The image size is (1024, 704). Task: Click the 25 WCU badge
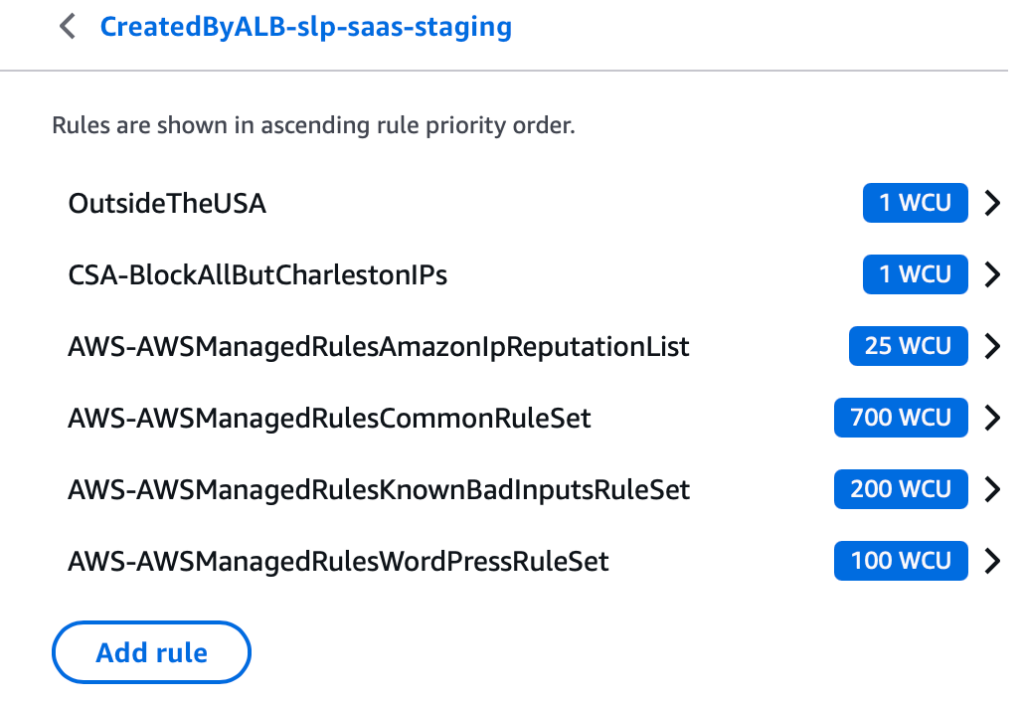pos(908,347)
